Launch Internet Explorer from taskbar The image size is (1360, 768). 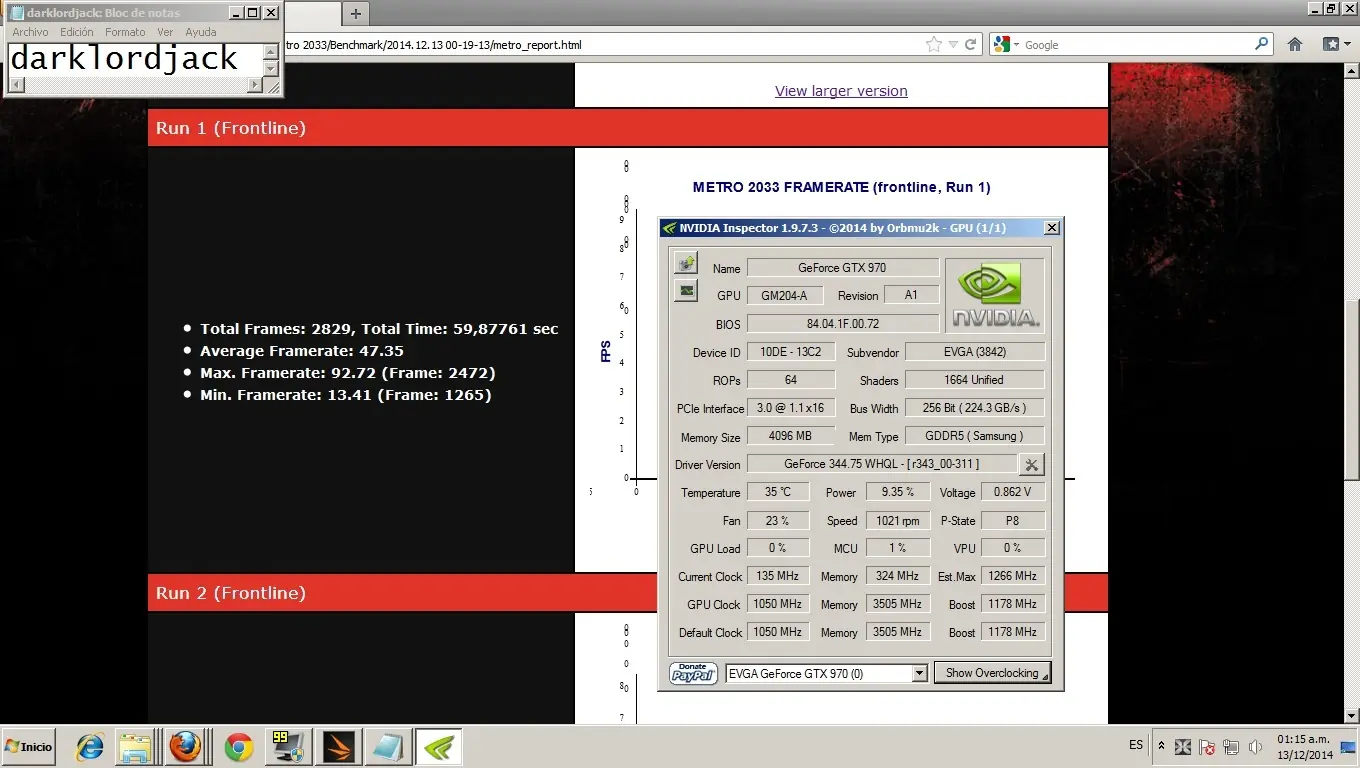pos(90,747)
